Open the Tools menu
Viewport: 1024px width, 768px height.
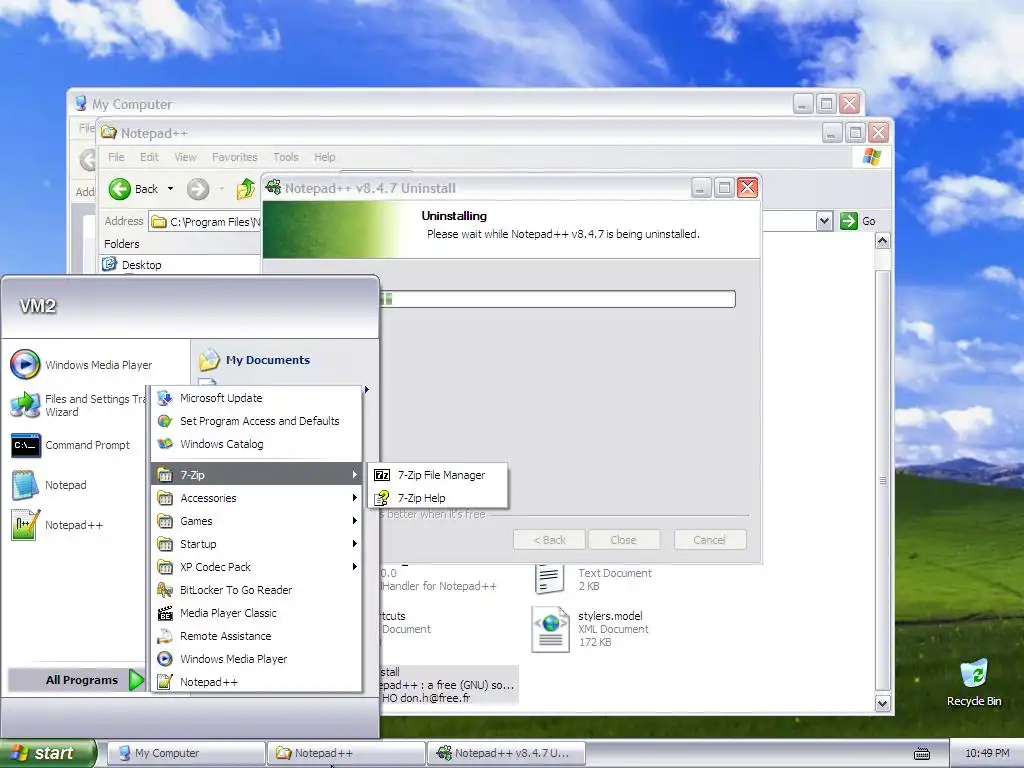click(285, 157)
